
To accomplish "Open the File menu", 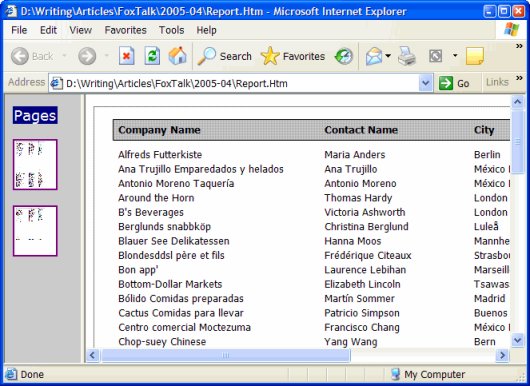I will click(x=19, y=30).
